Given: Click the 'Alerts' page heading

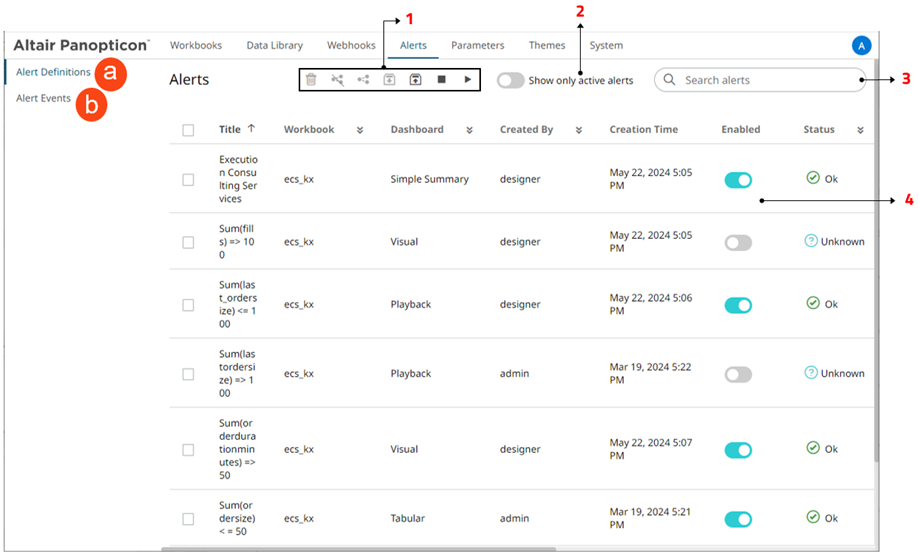Looking at the screenshot, I should 189,80.
